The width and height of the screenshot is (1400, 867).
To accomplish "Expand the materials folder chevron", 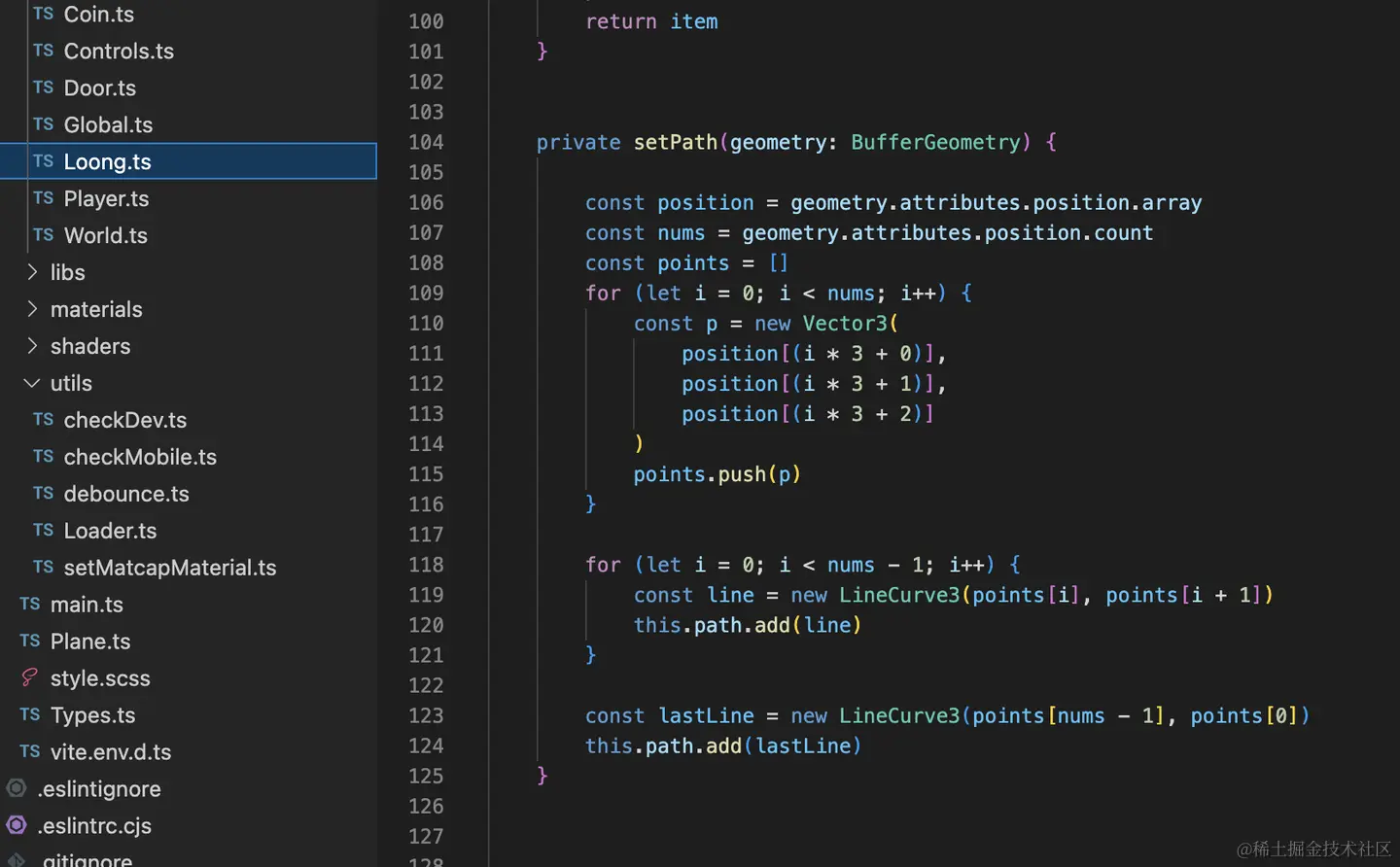I will tap(32, 309).
